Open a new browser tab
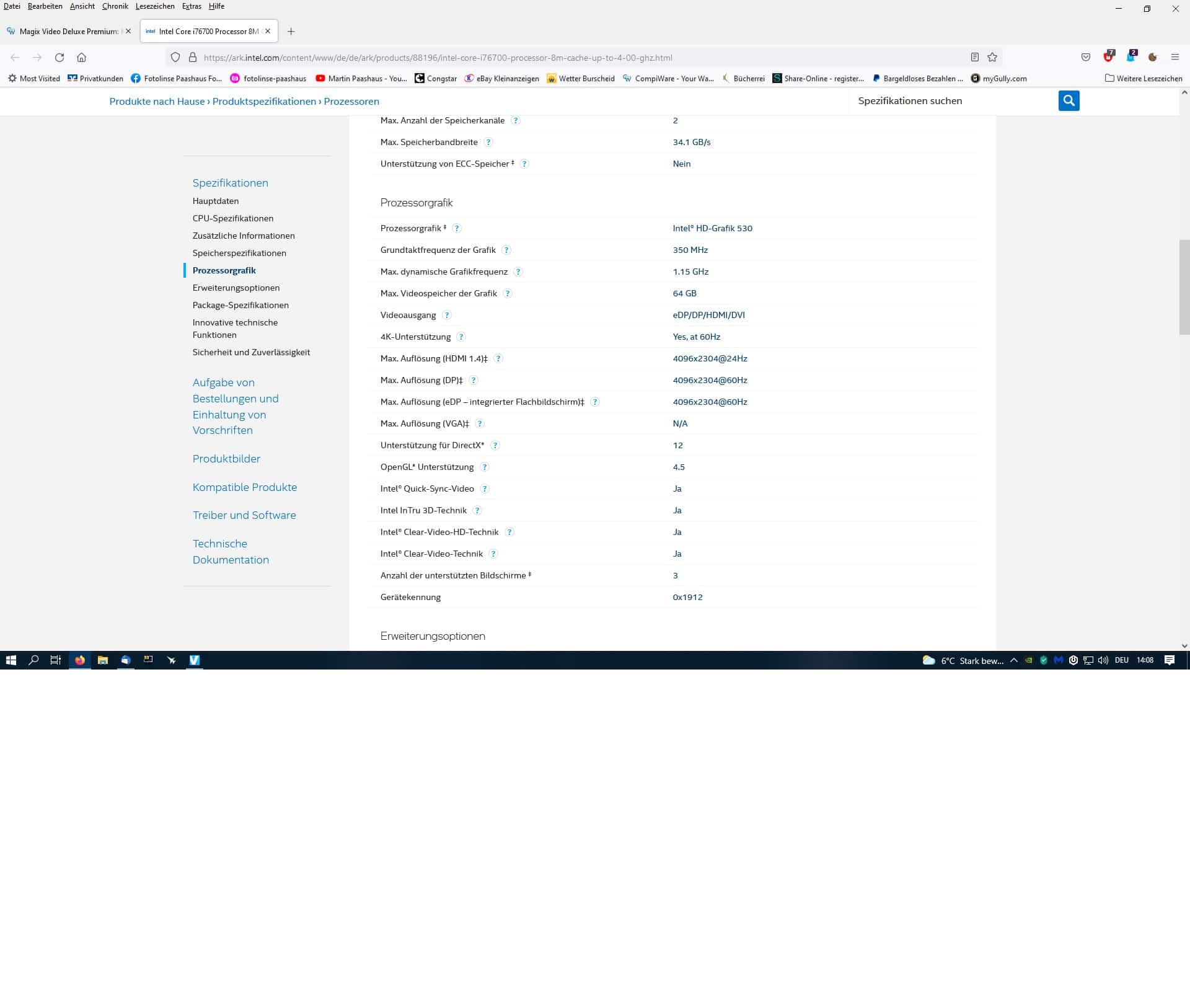This screenshot has width=1190, height=1008. click(291, 32)
